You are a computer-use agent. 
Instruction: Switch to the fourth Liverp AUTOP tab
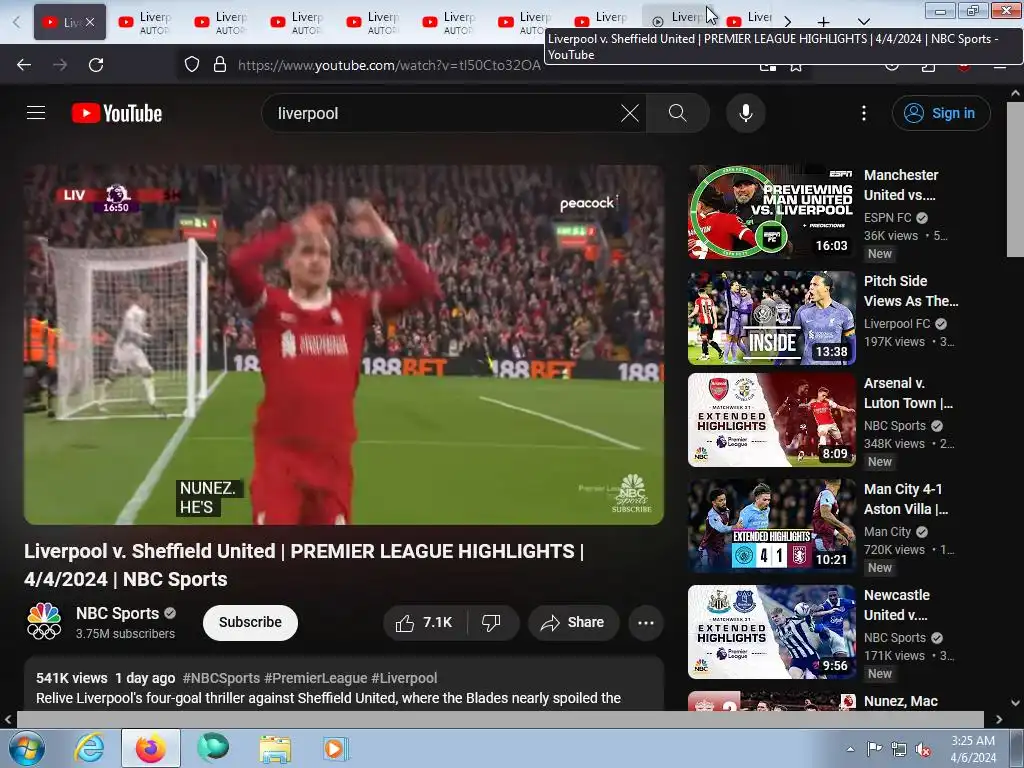297,22
